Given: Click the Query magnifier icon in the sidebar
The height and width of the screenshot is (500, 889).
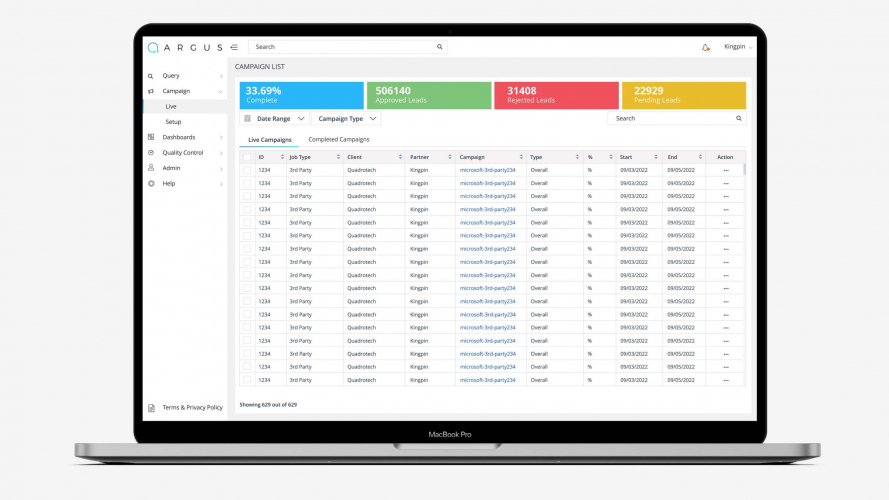Looking at the screenshot, I should (x=151, y=76).
